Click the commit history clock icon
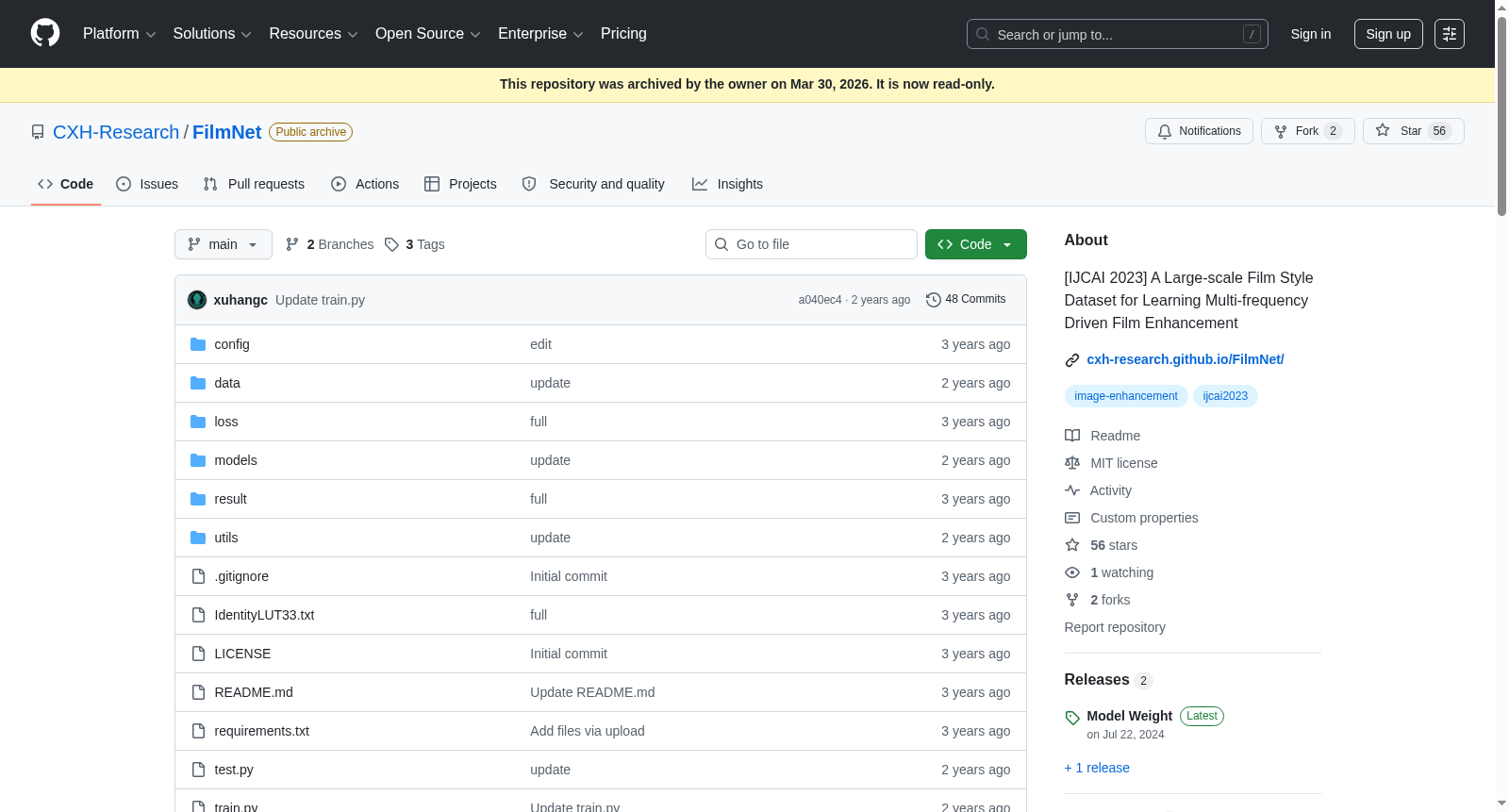The width and height of the screenshot is (1509, 812). coord(934,299)
